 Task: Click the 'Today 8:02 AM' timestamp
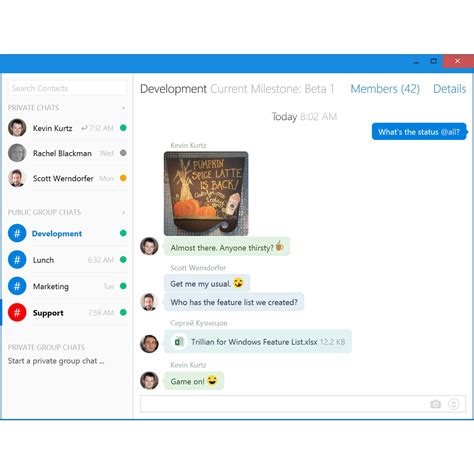304,117
